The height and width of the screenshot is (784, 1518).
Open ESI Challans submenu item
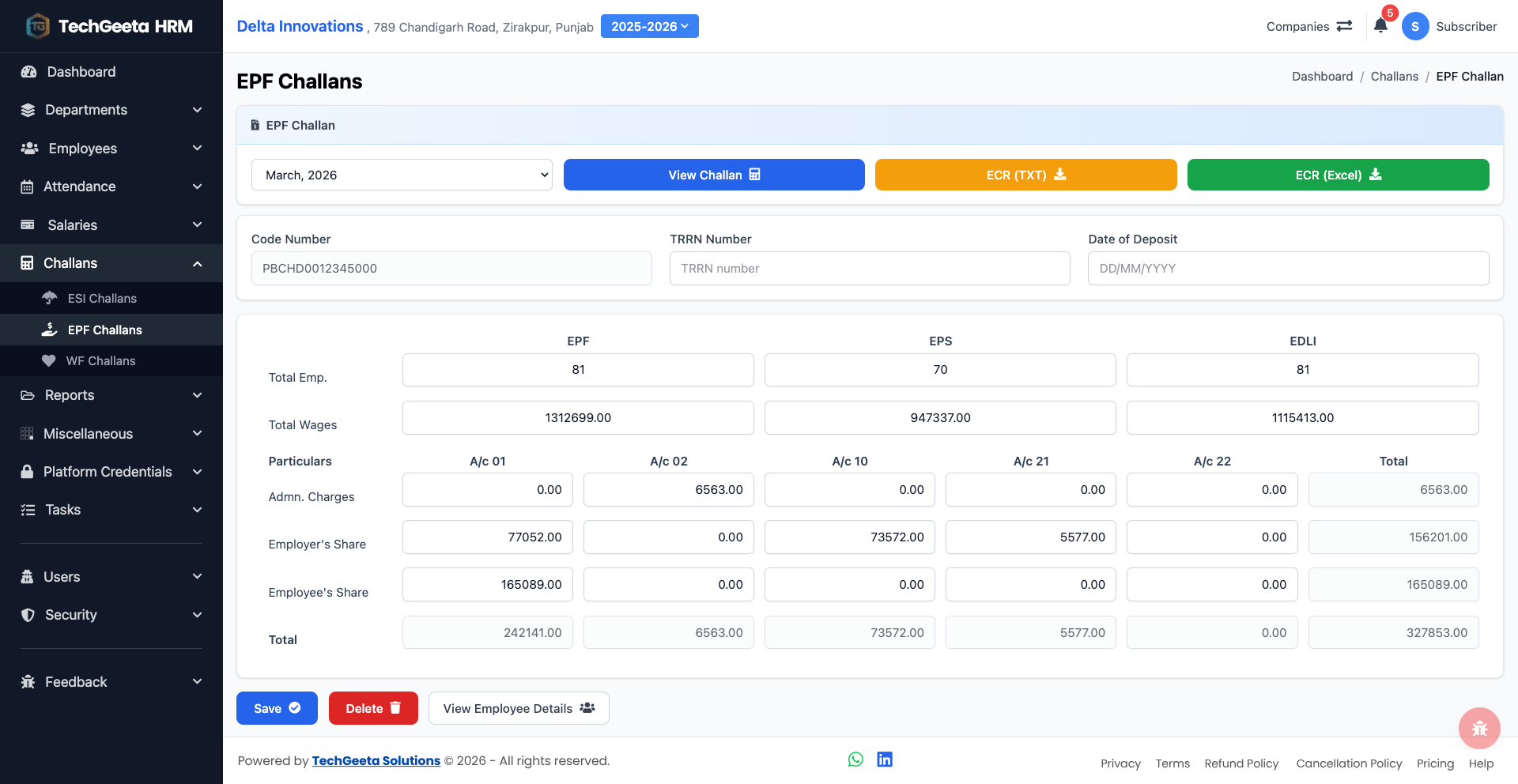[111, 298]
